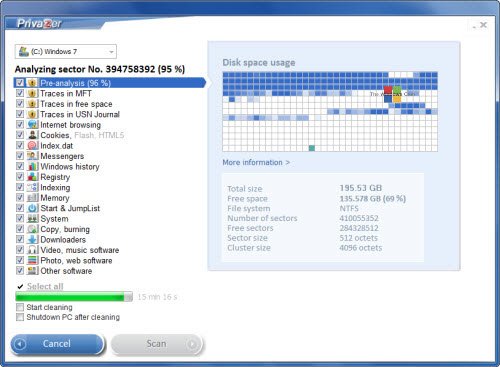Uncheck the Pre-analysis checkbox

coord(20,83)
